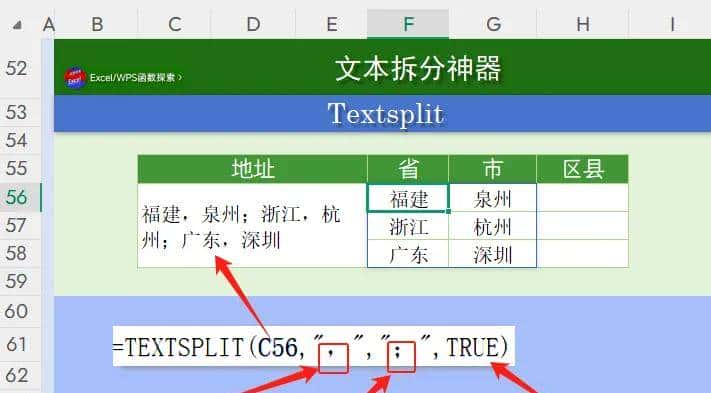Viewport: 711px width, 393px height.
Task: Select column B header
Action: click(97, 24)
